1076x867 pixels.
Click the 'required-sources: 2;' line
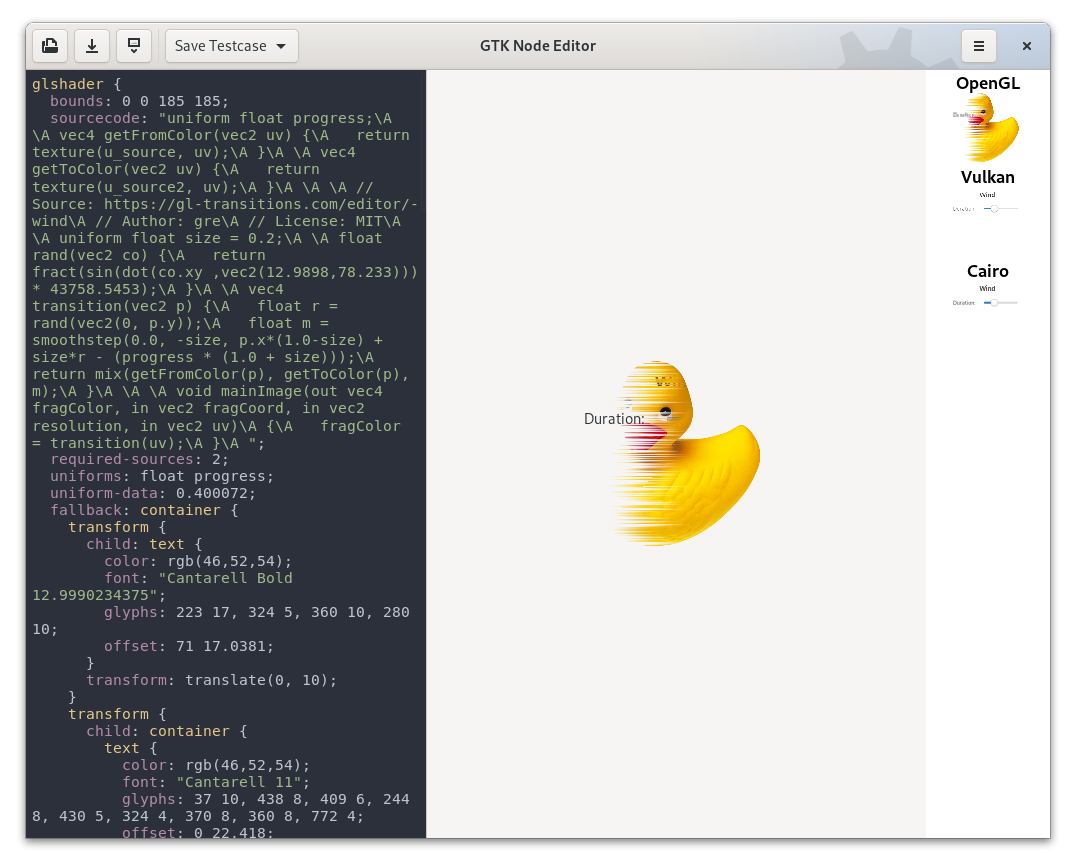click(x=139, y=459)
